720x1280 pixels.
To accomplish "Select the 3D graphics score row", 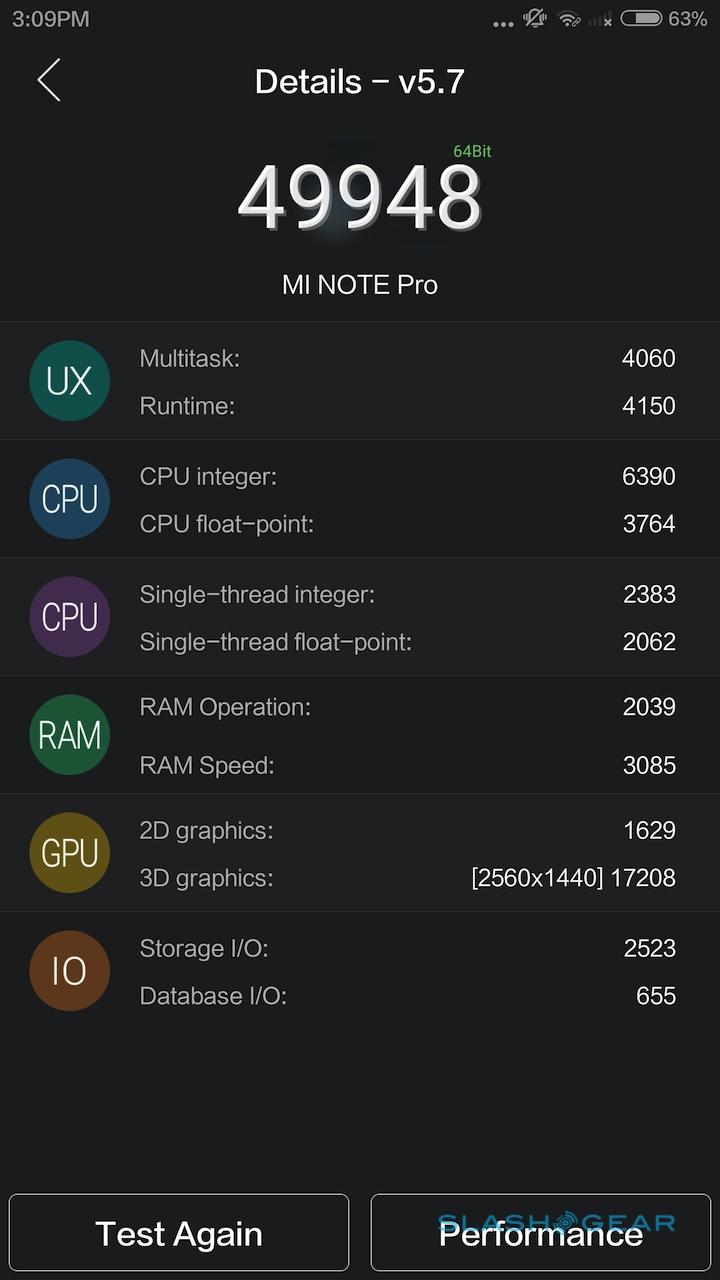I will point(407,878).
